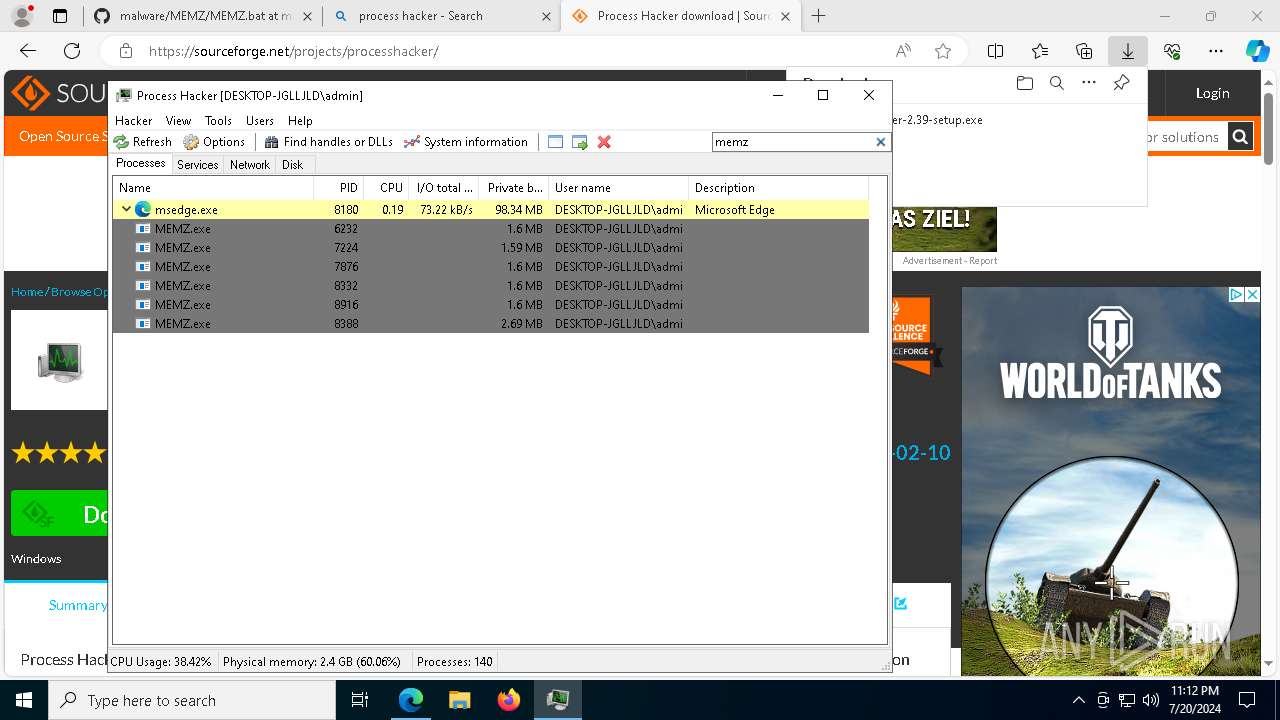This screenshot has width=1280, height=720.
Task: Open System information in Process Hacker
Action: click(466, 142)
